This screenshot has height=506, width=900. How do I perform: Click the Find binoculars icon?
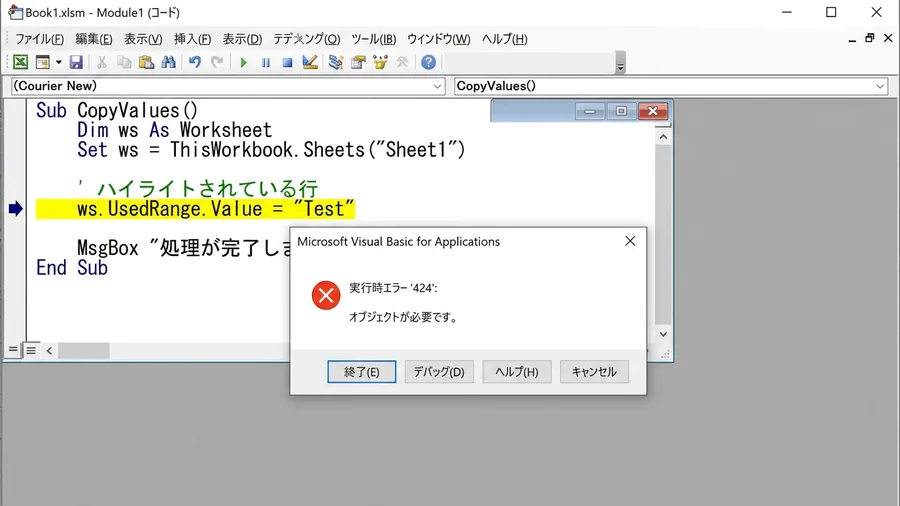[168, 62]
